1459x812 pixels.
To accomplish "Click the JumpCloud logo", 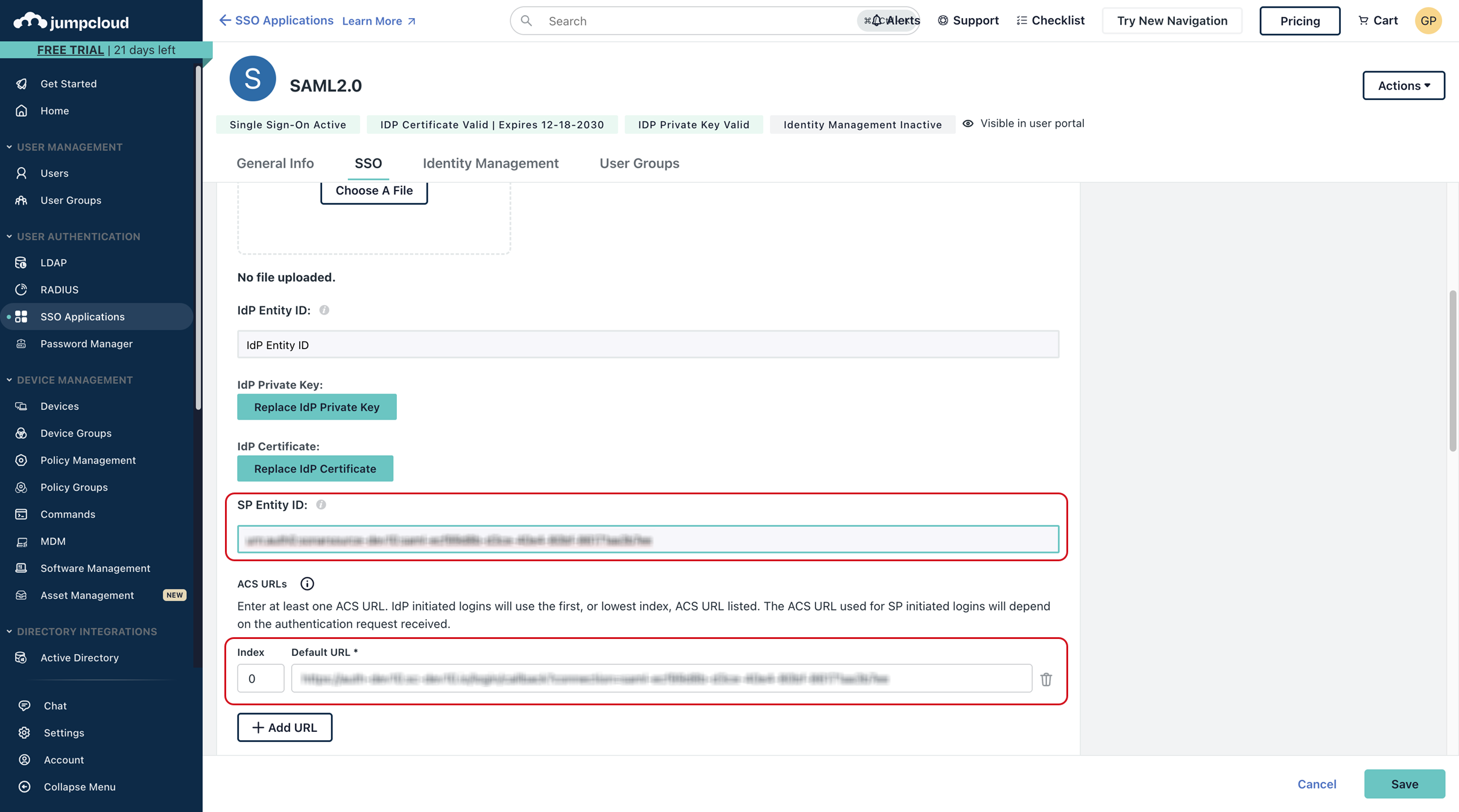I will (71, 22).
